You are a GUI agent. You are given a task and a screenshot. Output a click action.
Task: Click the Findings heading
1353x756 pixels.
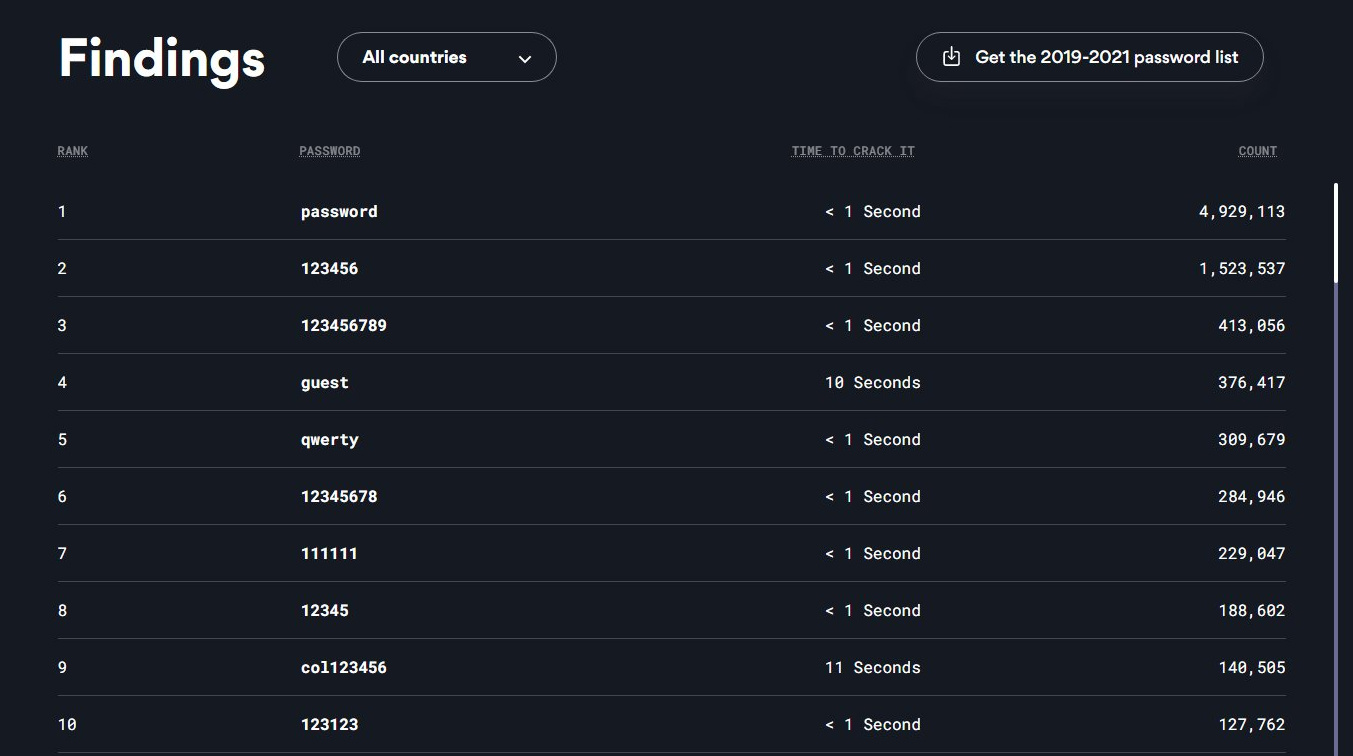click(x=162, y=57)
